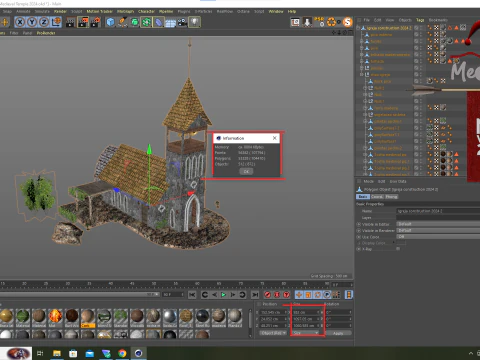This screenshot has height=360, width=480.
Task: Switch to the Coord. attributes tab
Action: coord(377,197)
